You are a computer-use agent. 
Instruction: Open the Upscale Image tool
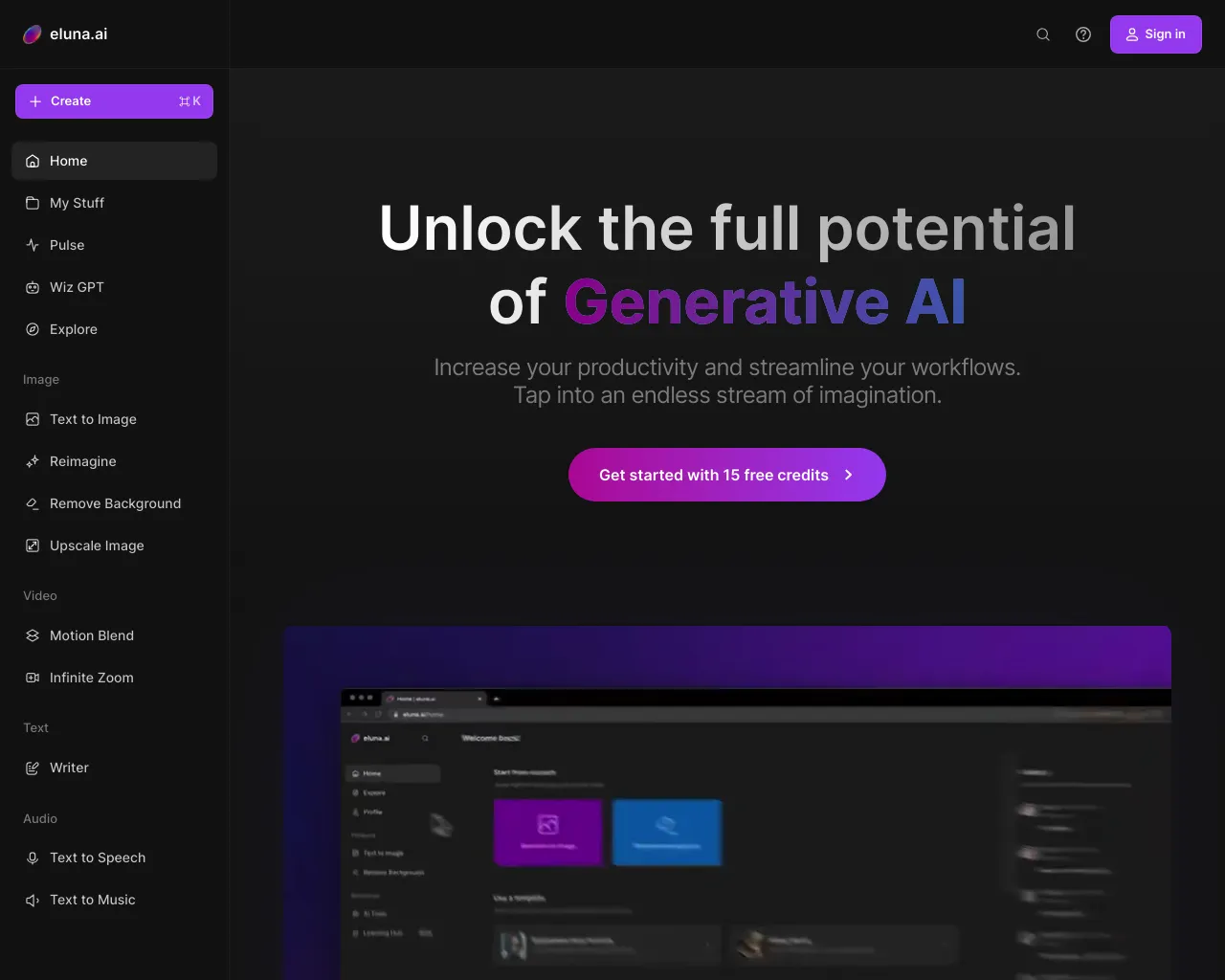tap(97, 546)
